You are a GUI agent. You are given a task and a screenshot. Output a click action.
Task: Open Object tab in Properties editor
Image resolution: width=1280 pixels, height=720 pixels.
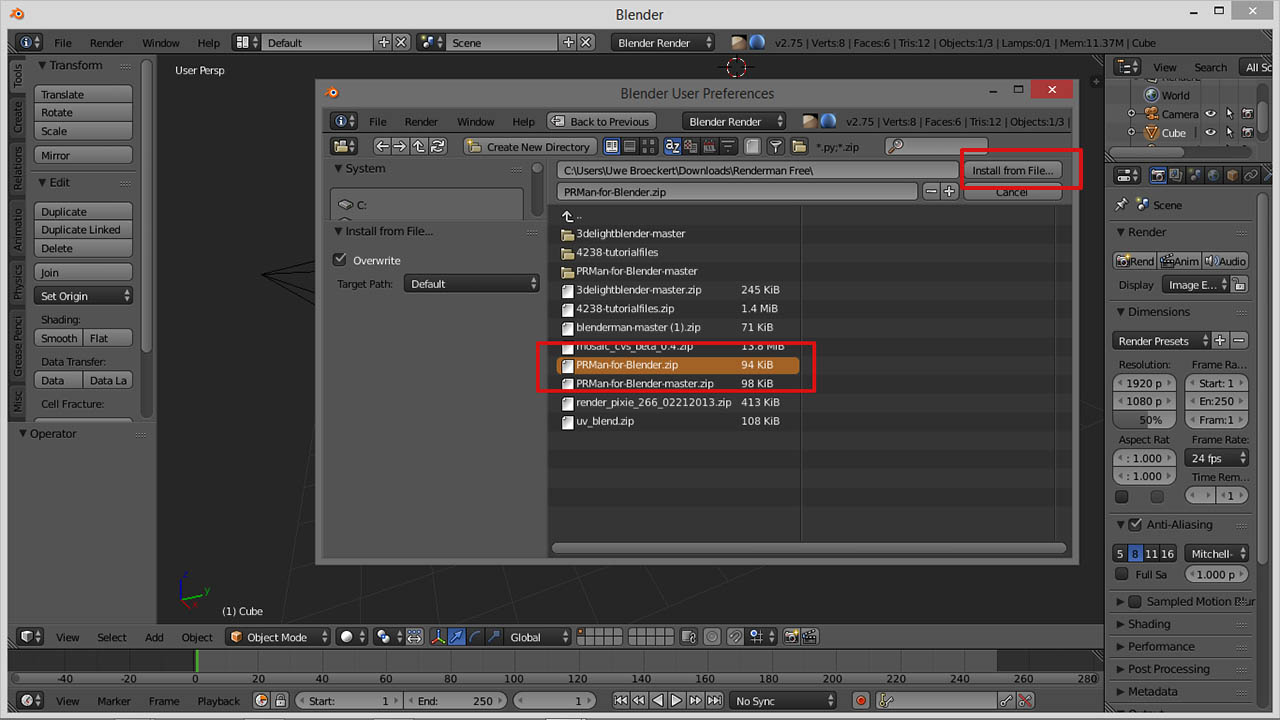coord(1230,176)
